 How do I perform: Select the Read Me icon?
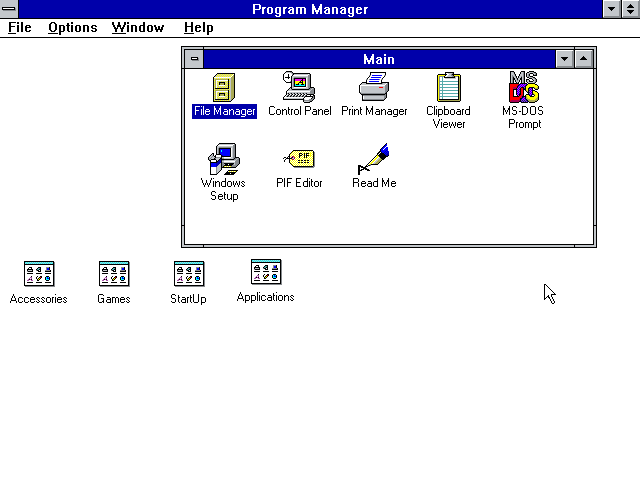[374, 160]
